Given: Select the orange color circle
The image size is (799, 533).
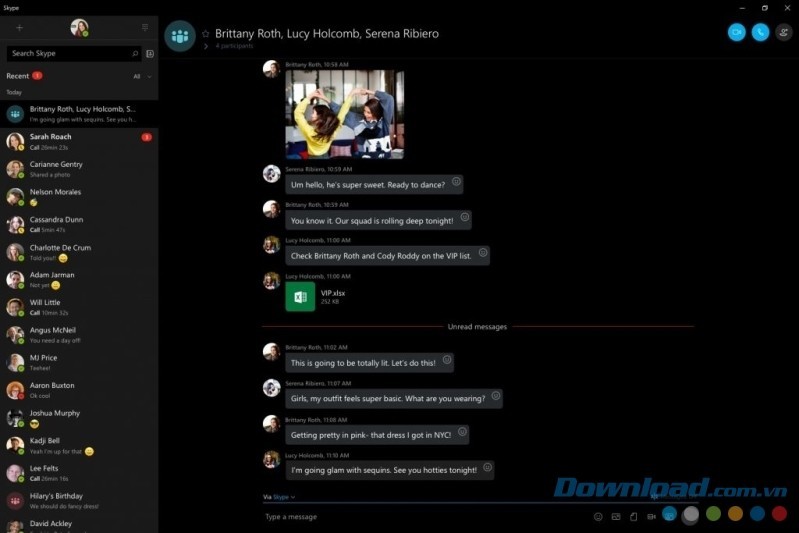Looking at the screenshot, I should [x=735, y=514].
